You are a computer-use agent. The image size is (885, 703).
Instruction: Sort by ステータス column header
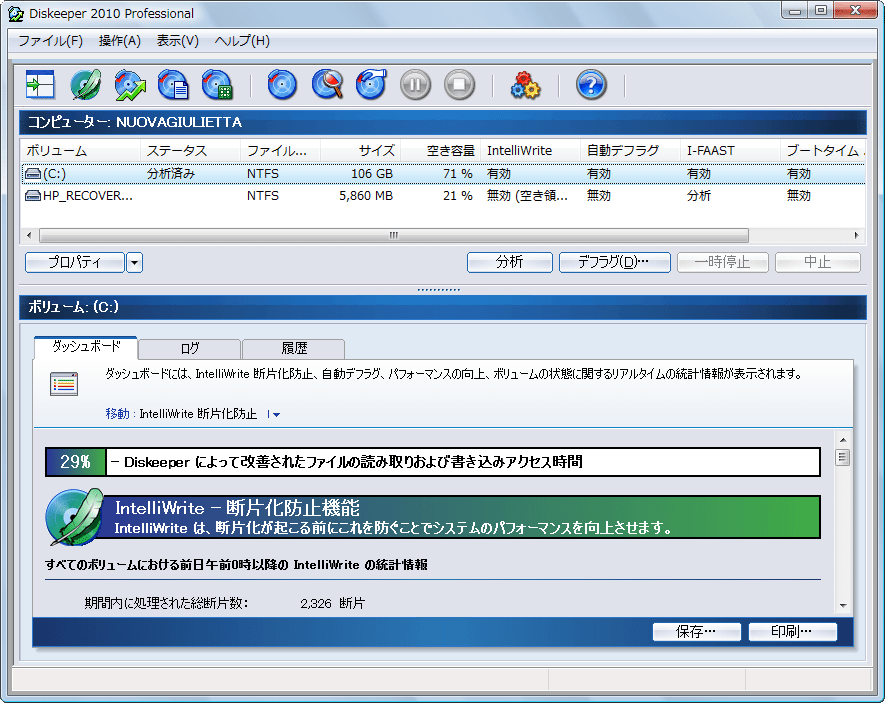point(190,151)
